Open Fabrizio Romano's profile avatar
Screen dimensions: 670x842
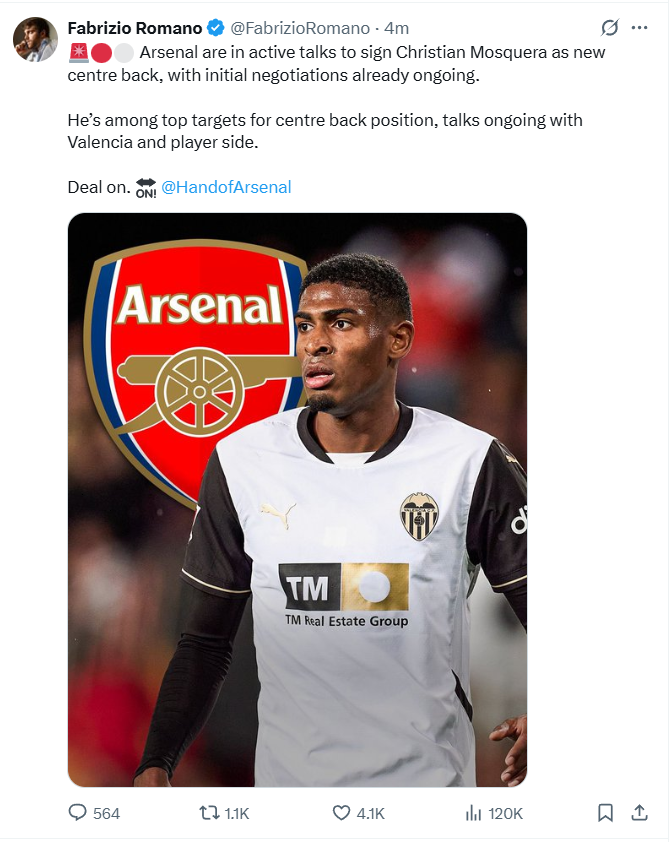click(35, 39)
